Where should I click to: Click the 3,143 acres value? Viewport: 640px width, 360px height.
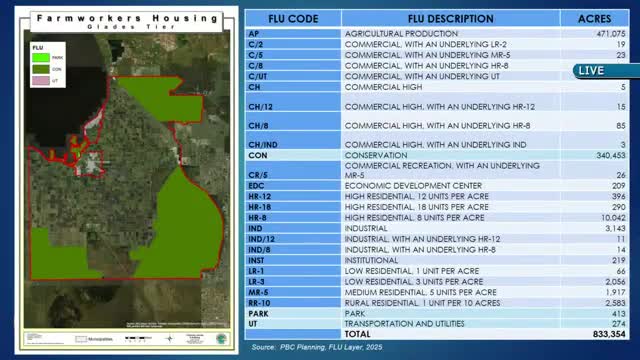pos(616,228)
